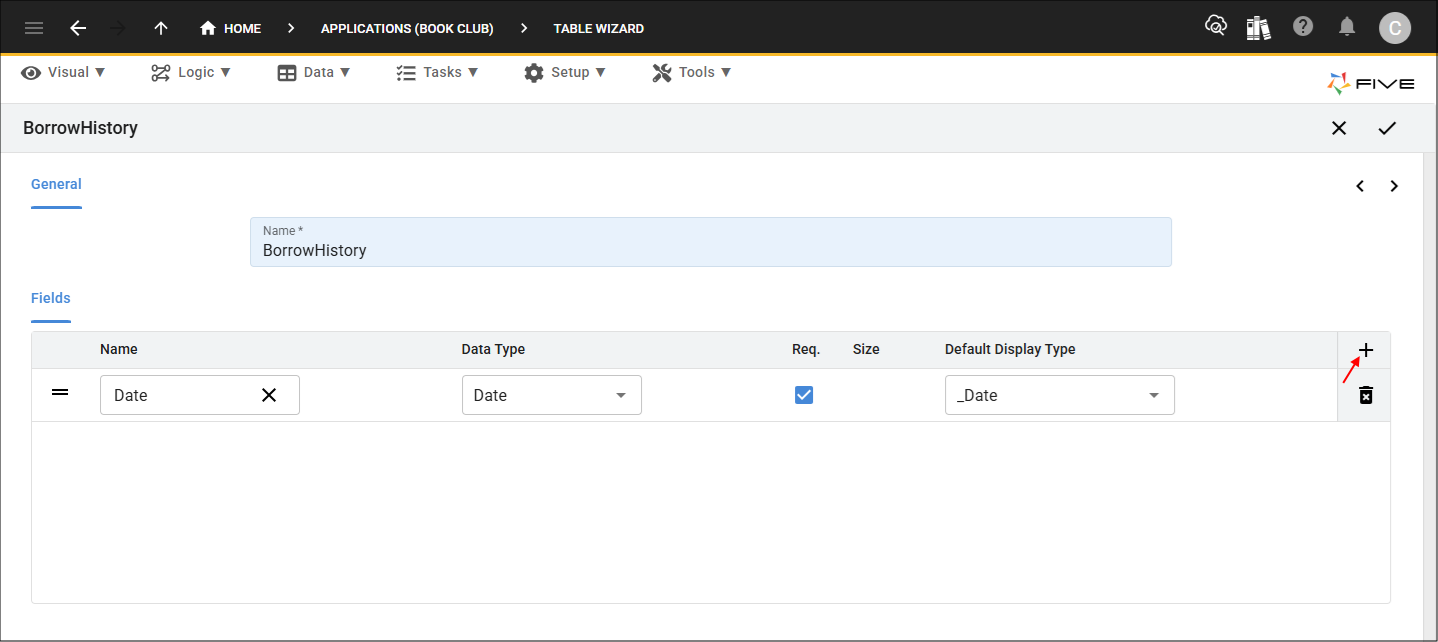Go to previous wizard step chevron

(1360, 186)
